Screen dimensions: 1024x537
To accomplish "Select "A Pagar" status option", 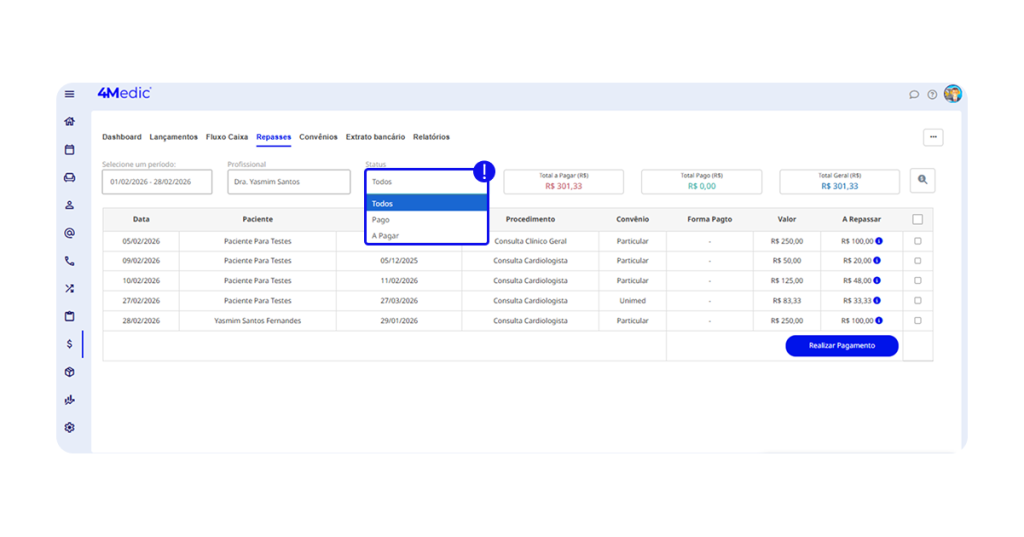I will (385, 236).
